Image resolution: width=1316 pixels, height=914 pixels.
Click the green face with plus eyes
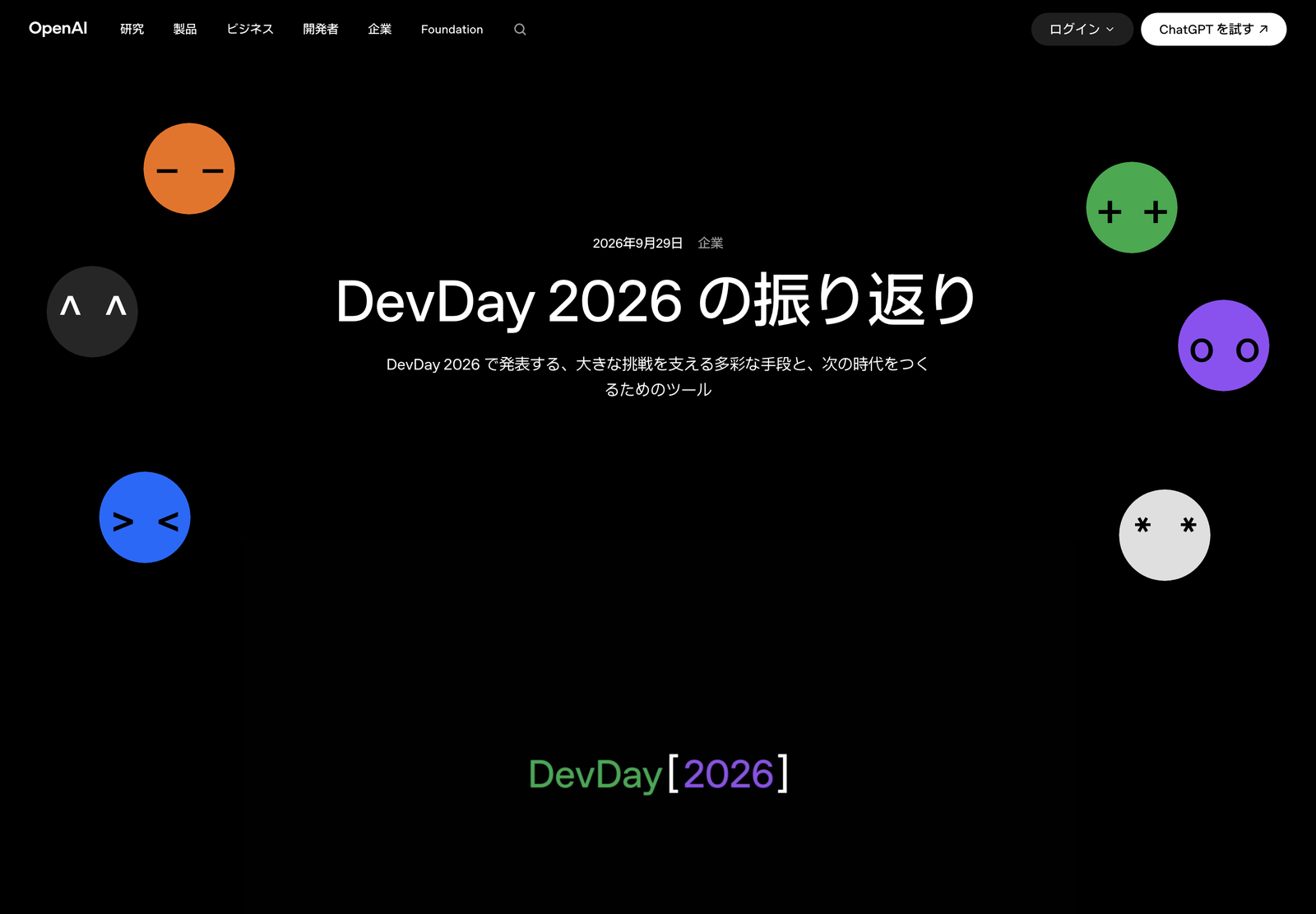[1132, 207]
